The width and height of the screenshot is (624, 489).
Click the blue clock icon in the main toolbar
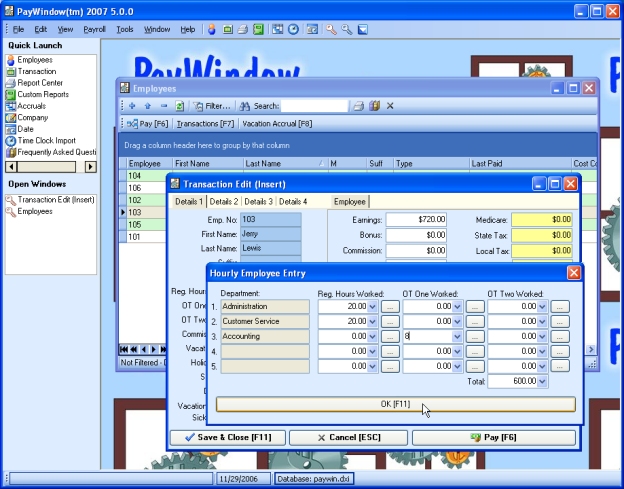293,29
